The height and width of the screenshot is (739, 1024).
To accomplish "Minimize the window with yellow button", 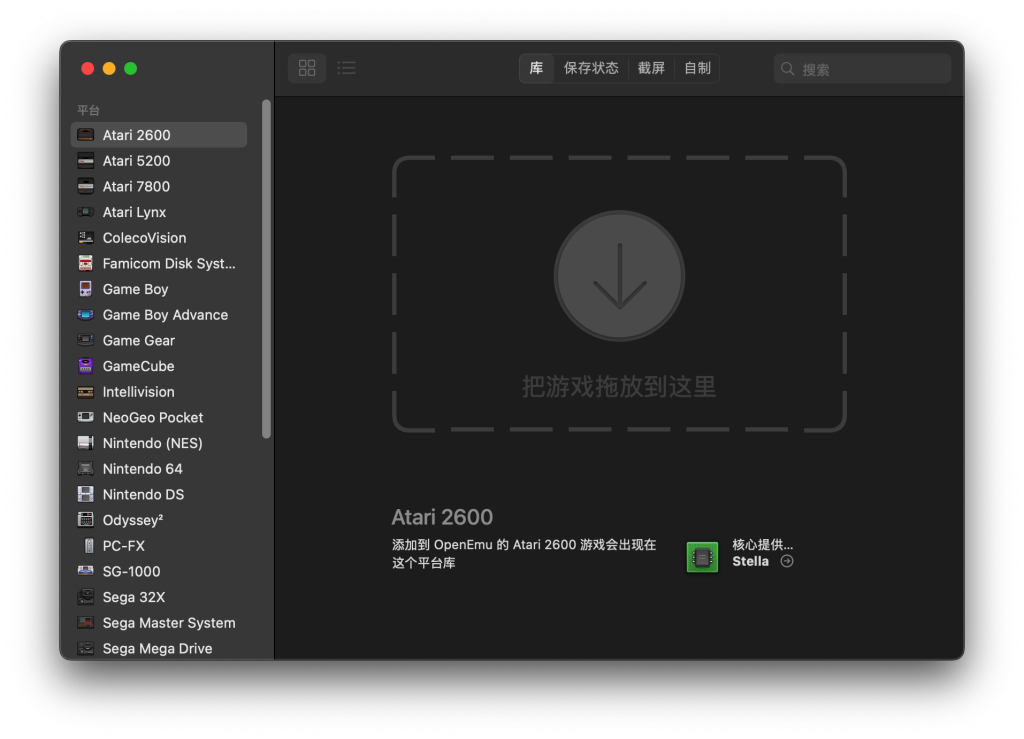I will pos(109,69).
